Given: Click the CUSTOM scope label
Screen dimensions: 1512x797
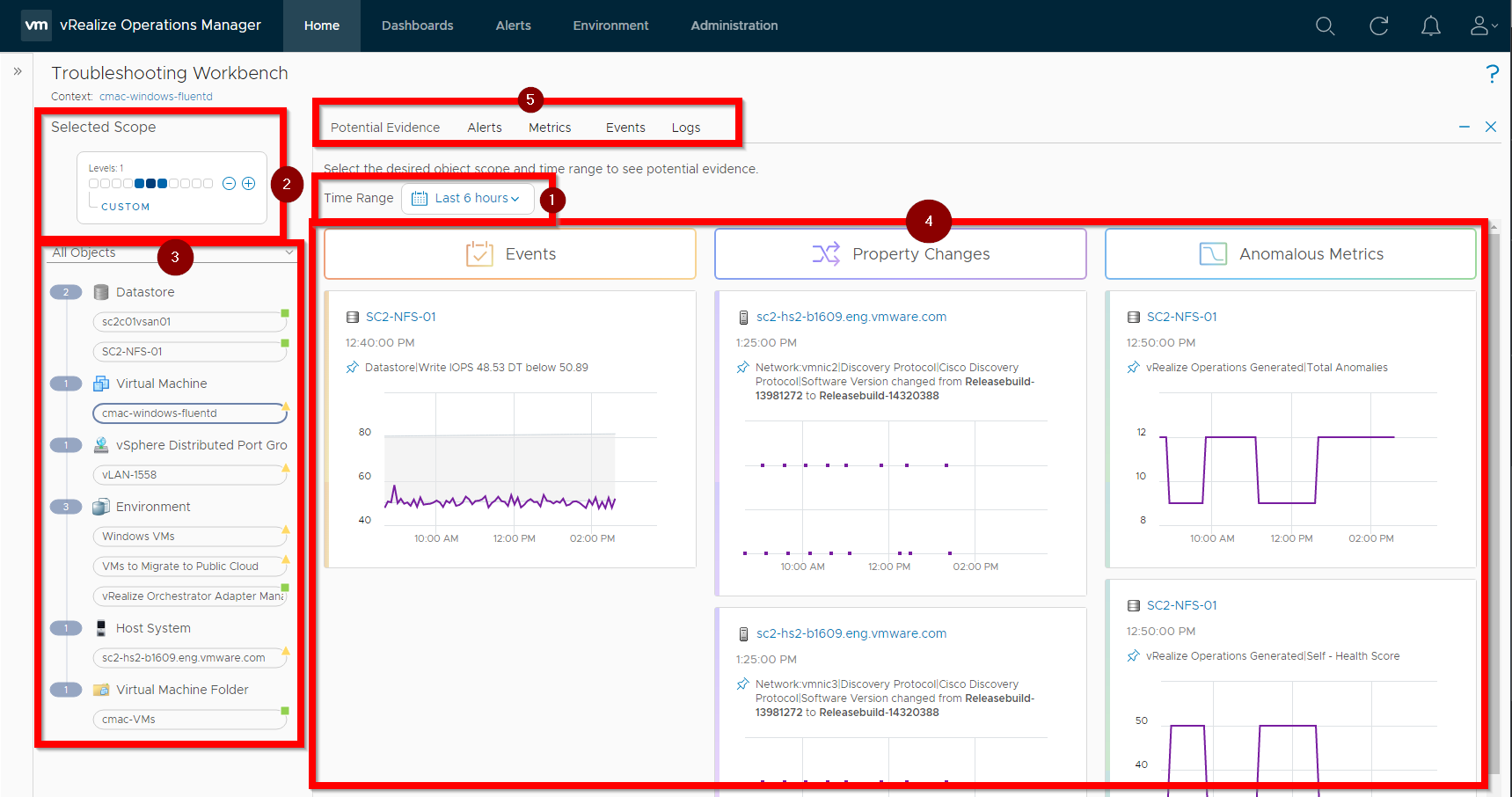Looking at the screenshot, I should tap(126, 207).
